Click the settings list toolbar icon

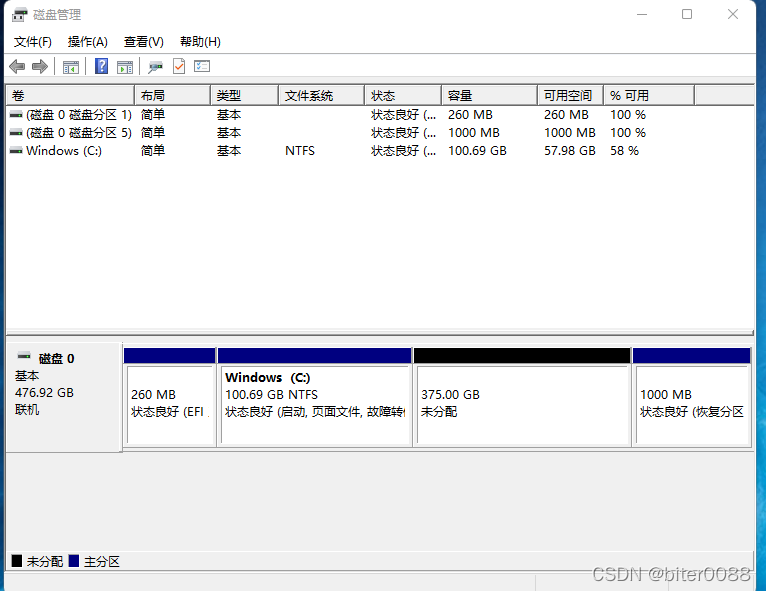click(202, 66)
